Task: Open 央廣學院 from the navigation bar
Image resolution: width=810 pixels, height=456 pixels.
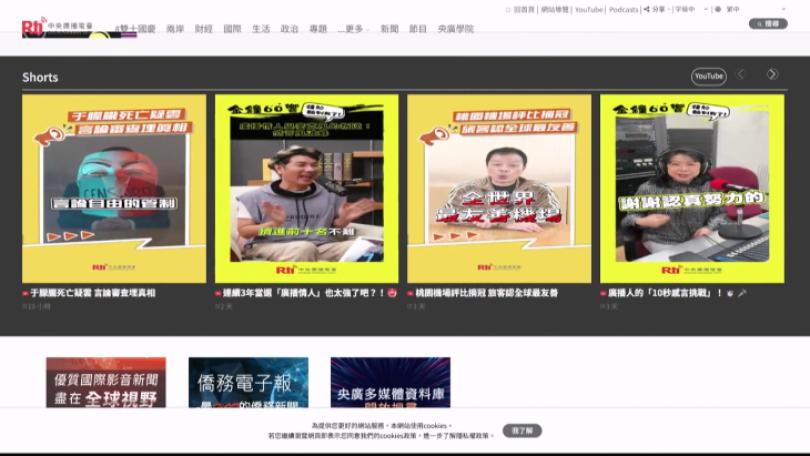Action: coord(455,29)
